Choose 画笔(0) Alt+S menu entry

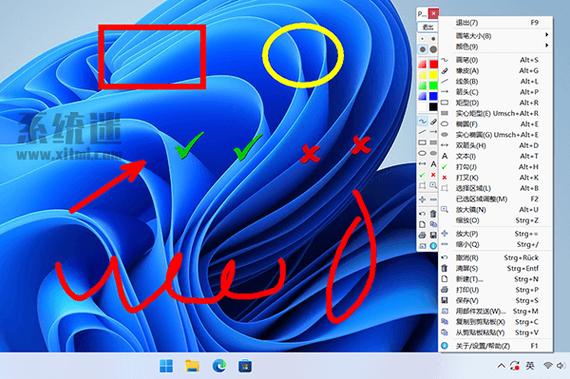pos(496,60)
